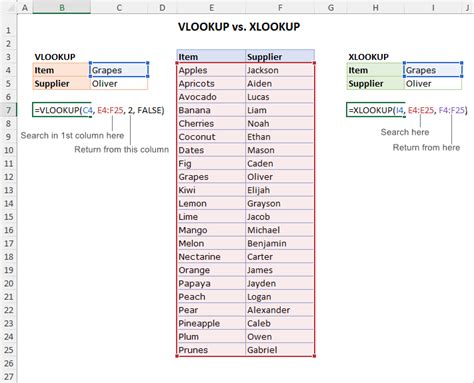Select the VLOOKUP Item input cell Grapes
This screenshot has height=383, width=474.
point(119,70)
